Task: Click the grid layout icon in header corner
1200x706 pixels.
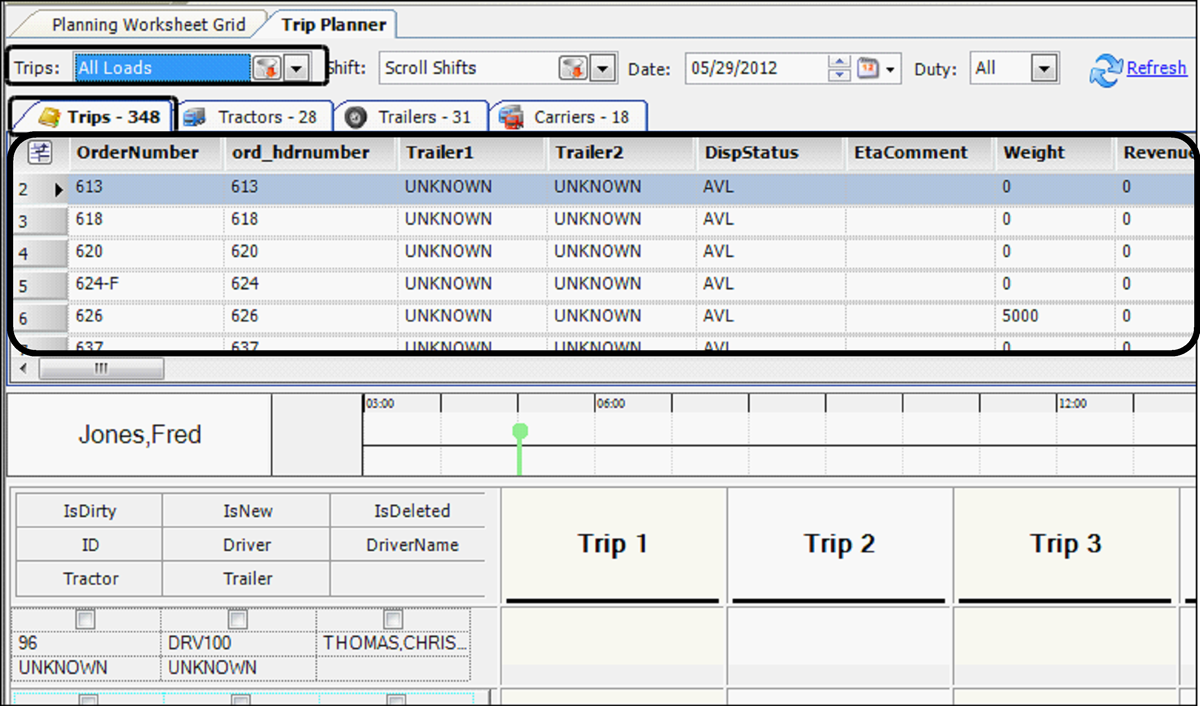Action: click(x=40, y=153)
